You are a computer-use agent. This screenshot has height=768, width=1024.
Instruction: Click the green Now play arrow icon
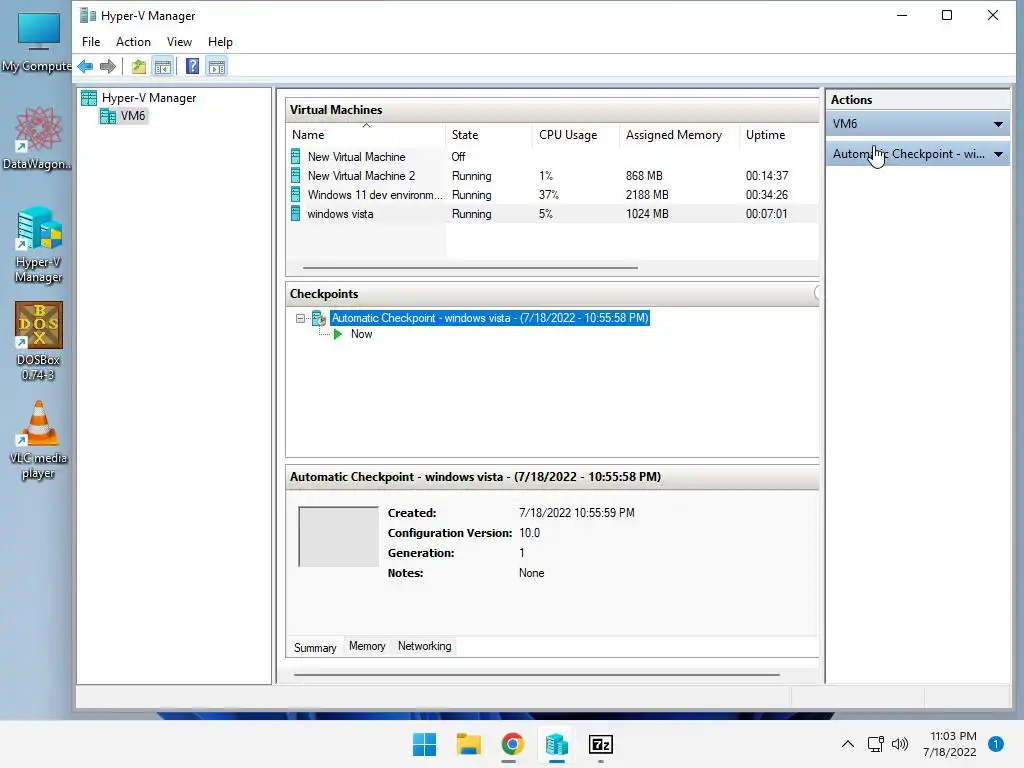(x=338, y=334)
